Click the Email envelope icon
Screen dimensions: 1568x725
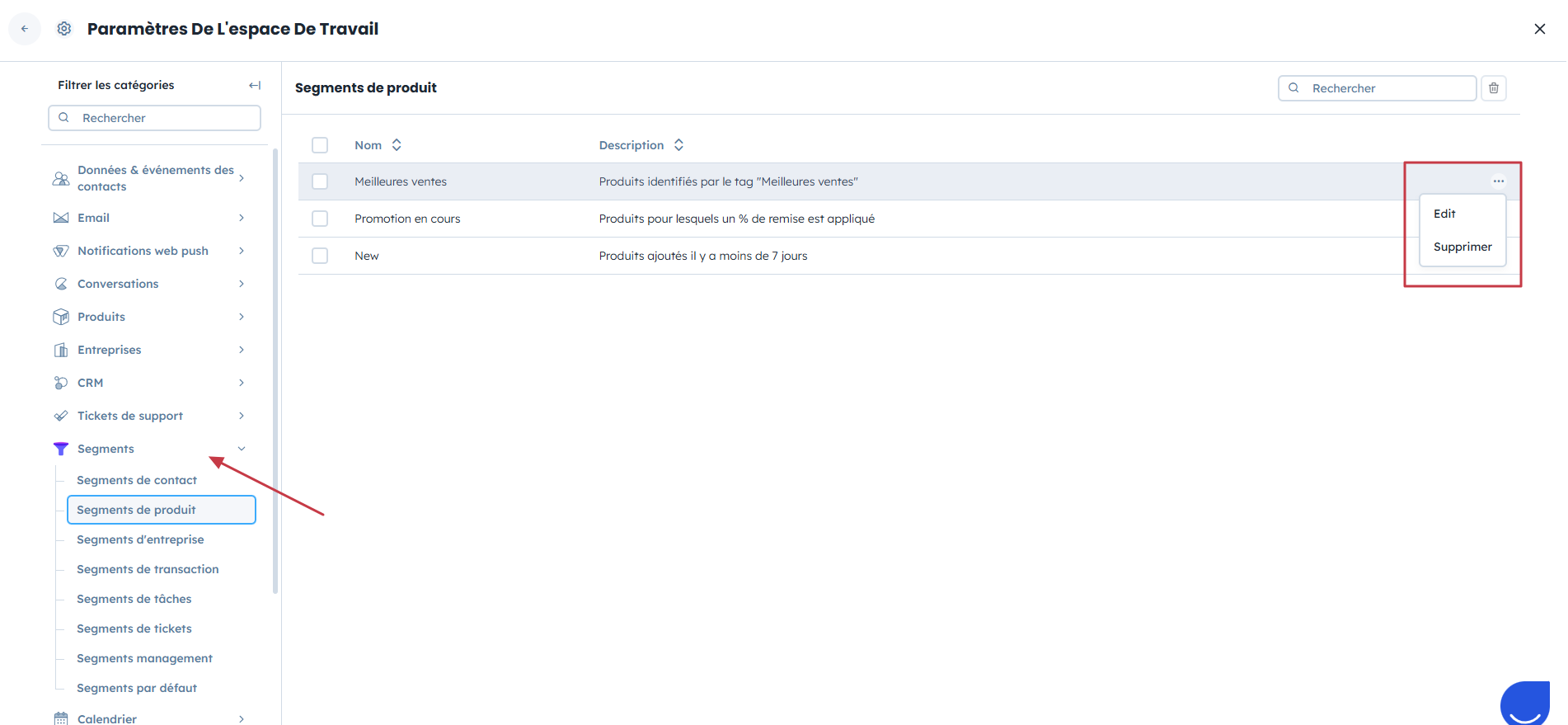61,218
